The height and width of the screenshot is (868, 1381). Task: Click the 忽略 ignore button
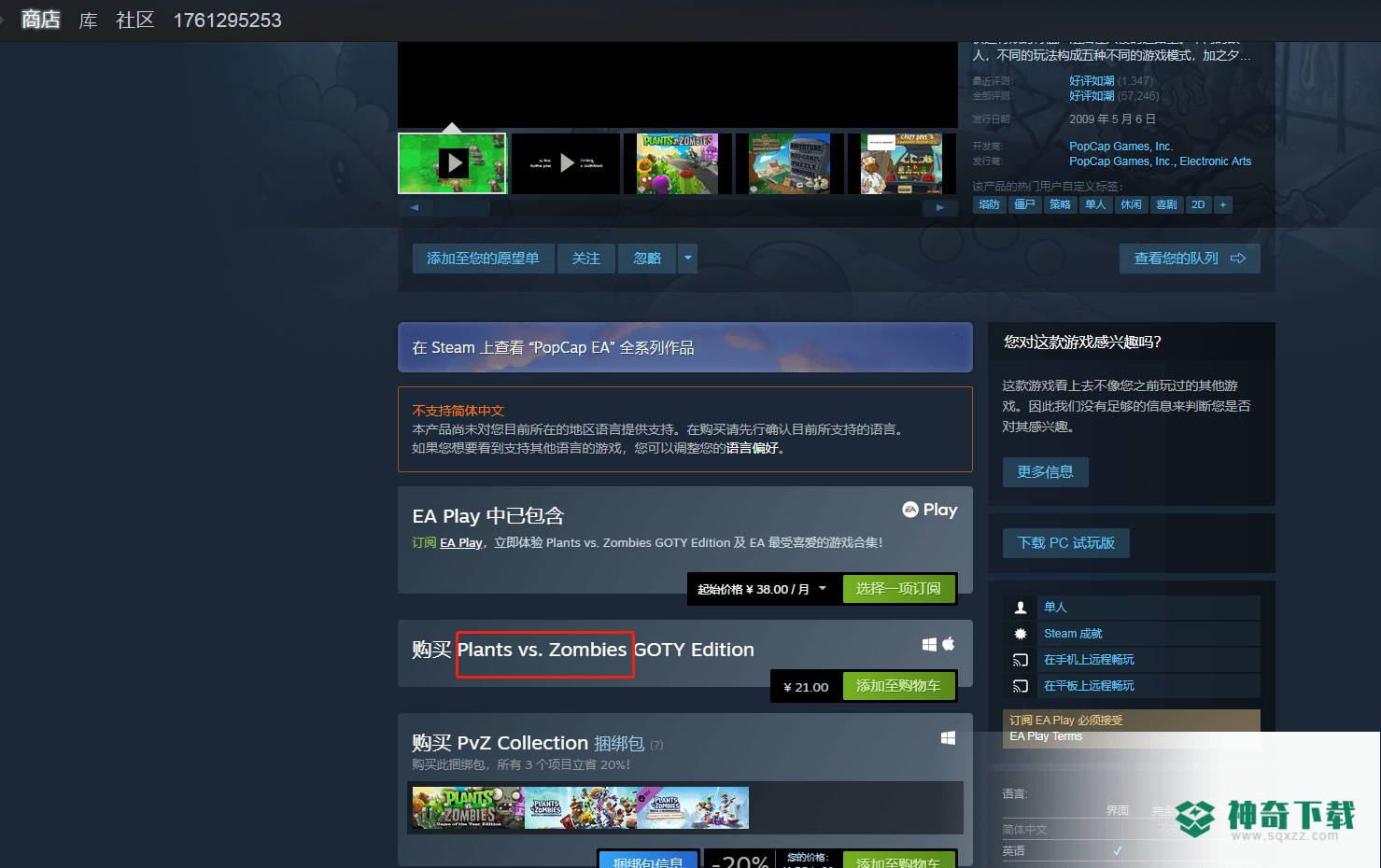pos(647,259)
